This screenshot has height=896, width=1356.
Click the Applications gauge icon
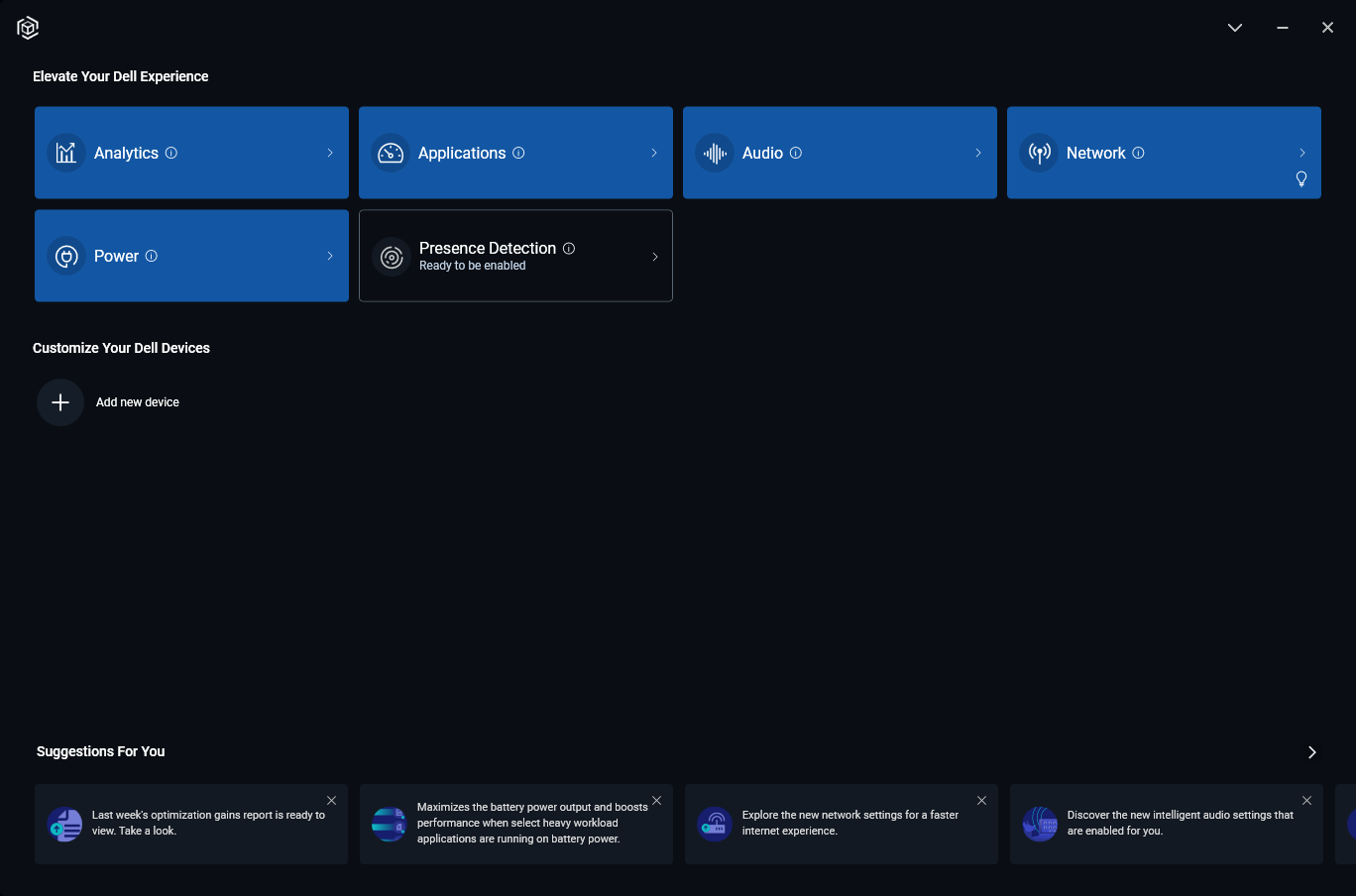tap(391, 153)
